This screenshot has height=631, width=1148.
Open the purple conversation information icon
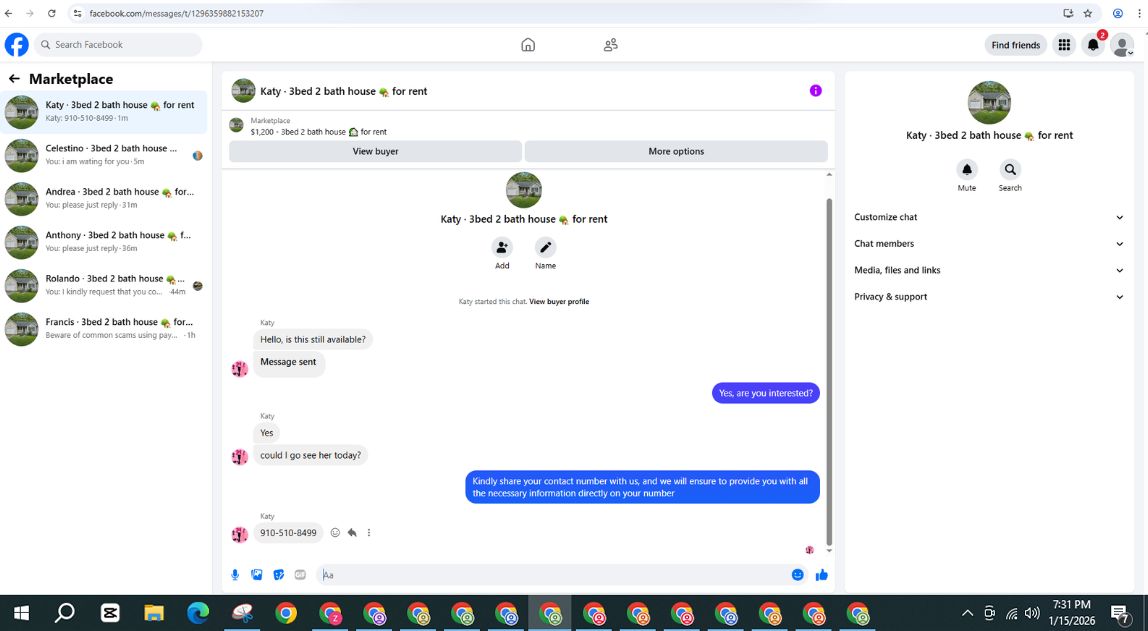pyautogui.click(x=816, y=91)
